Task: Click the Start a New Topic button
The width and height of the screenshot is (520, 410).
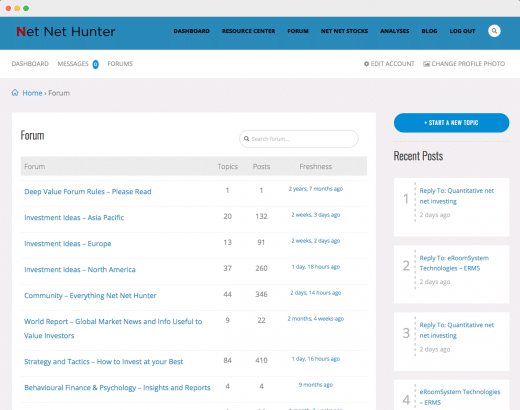Action: coord(451,123)
